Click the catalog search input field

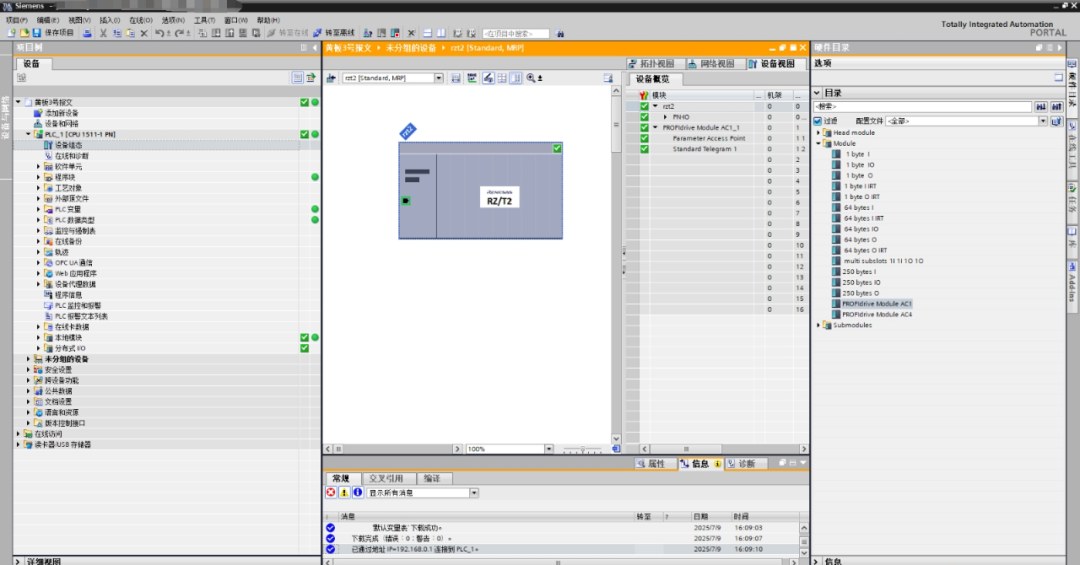coord(922,106)
